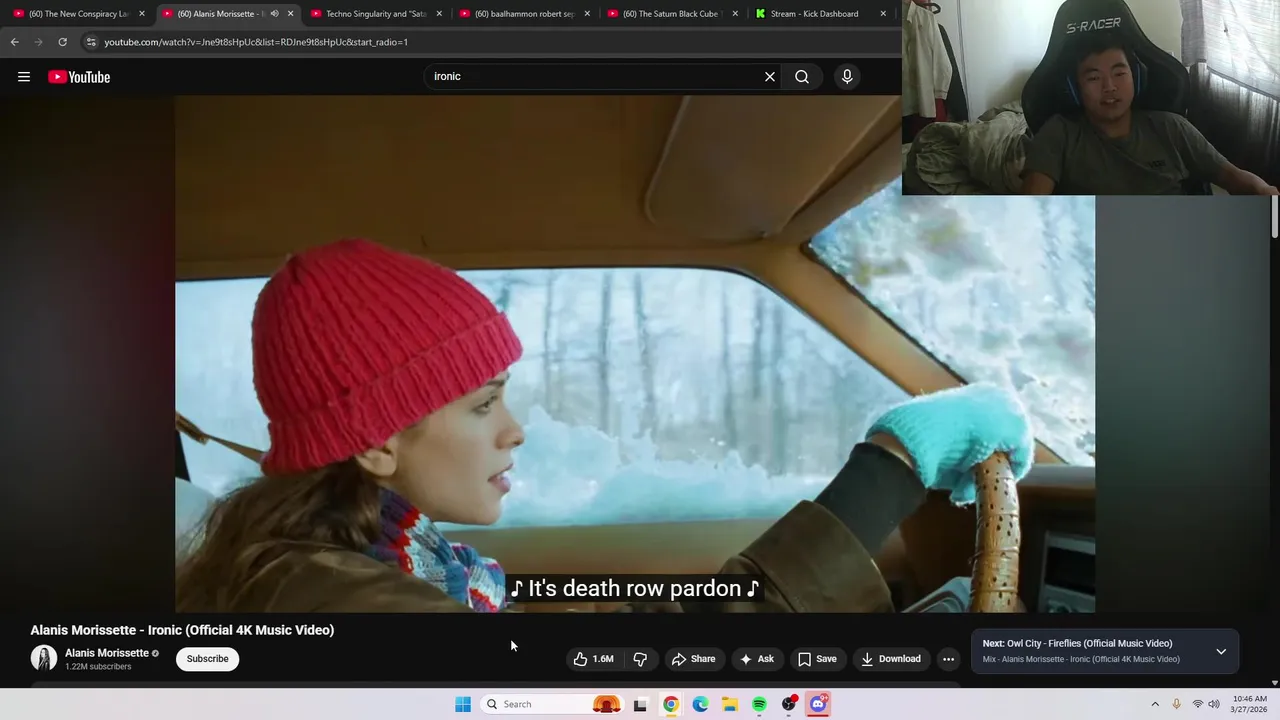Close the Kick Dashboard tab
The height and width of the screenshot is (720, 1280).
883,14
